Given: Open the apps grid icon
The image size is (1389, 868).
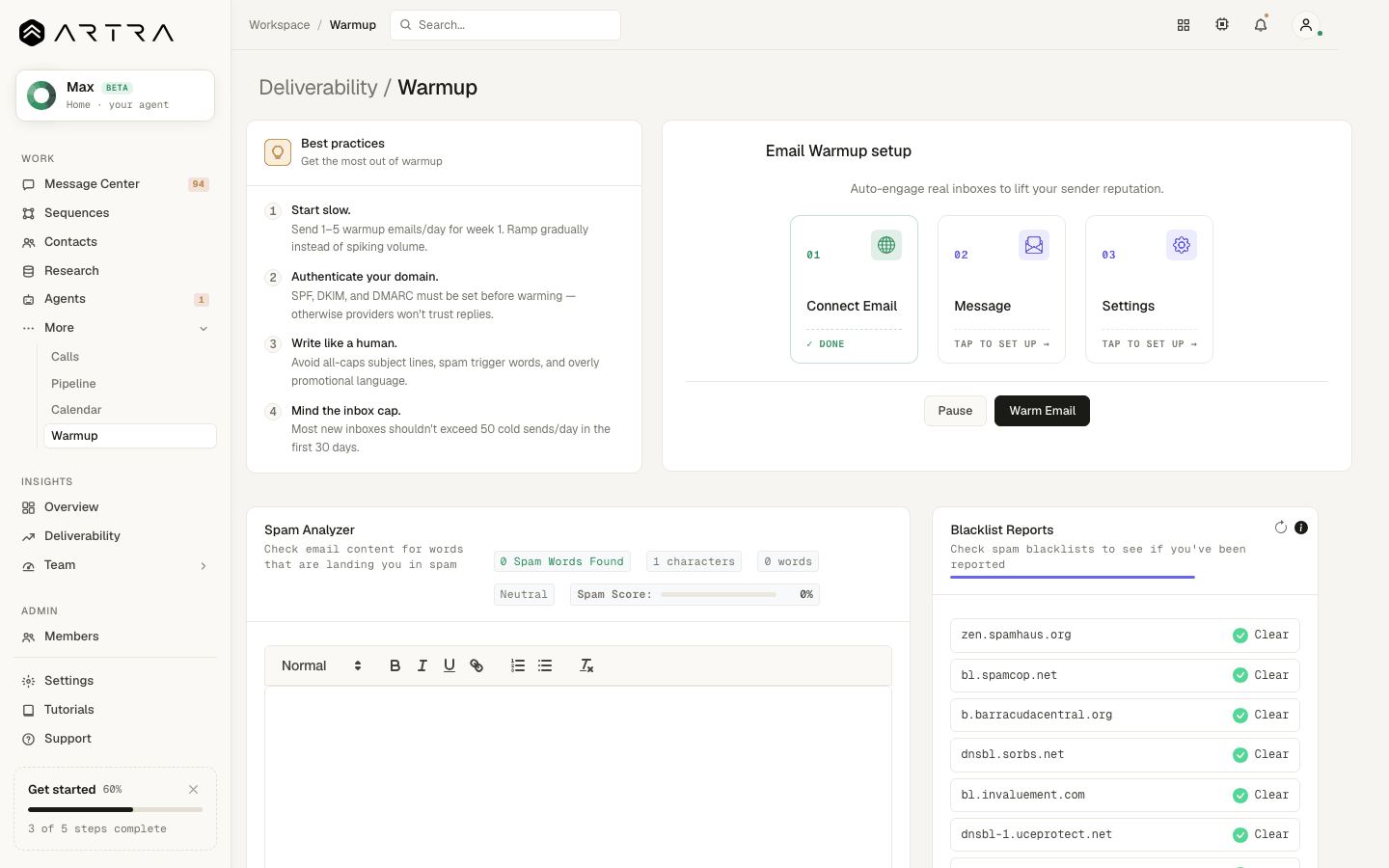Looking at the screenshot, I should (x=1184, y=25).
